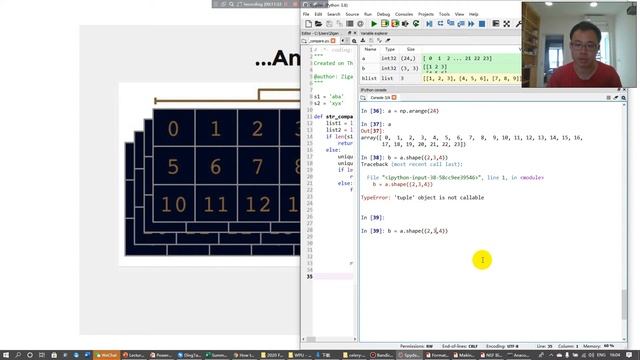Screen dimensions: 640x360
Task: Click the list-style toolbar icon
Action: (350, 24)
